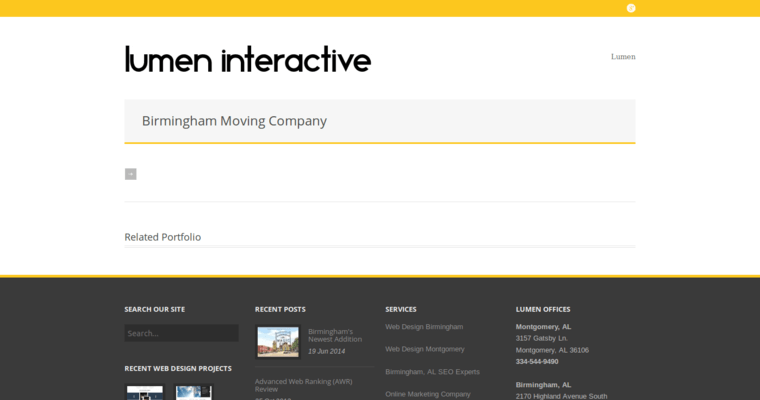Go to the Web Design Birmingham service
Image resolution: width=760 pixels, height=400 pixels.
tap(424, 327)
